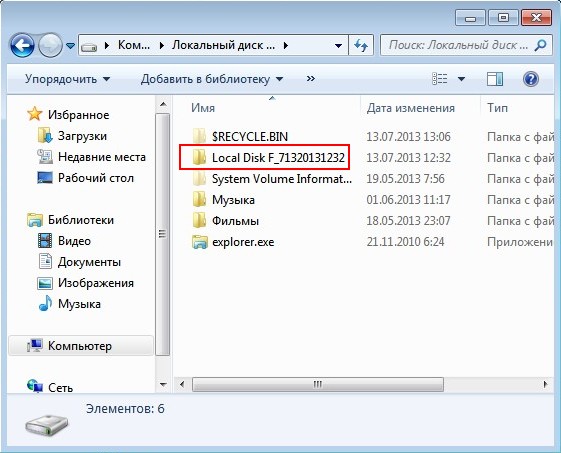Open the Упорядочить menu

(x=67, y=79)
